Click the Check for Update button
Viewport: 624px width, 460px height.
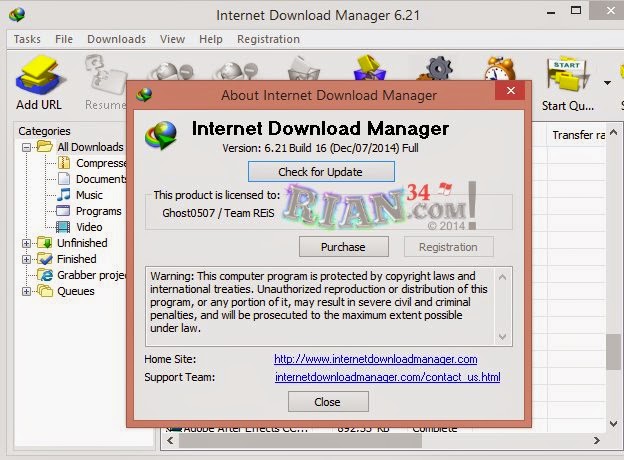click(x=321, y=172)
